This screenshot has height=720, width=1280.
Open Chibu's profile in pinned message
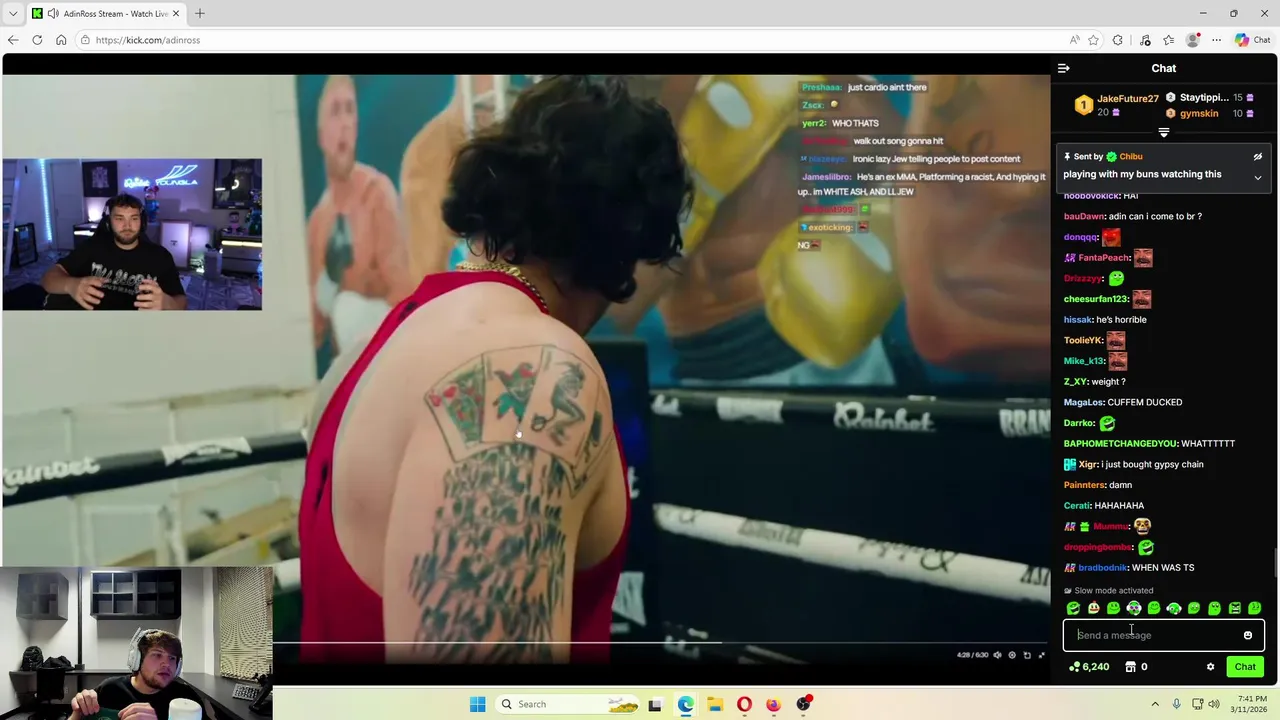pos(1130,157)
